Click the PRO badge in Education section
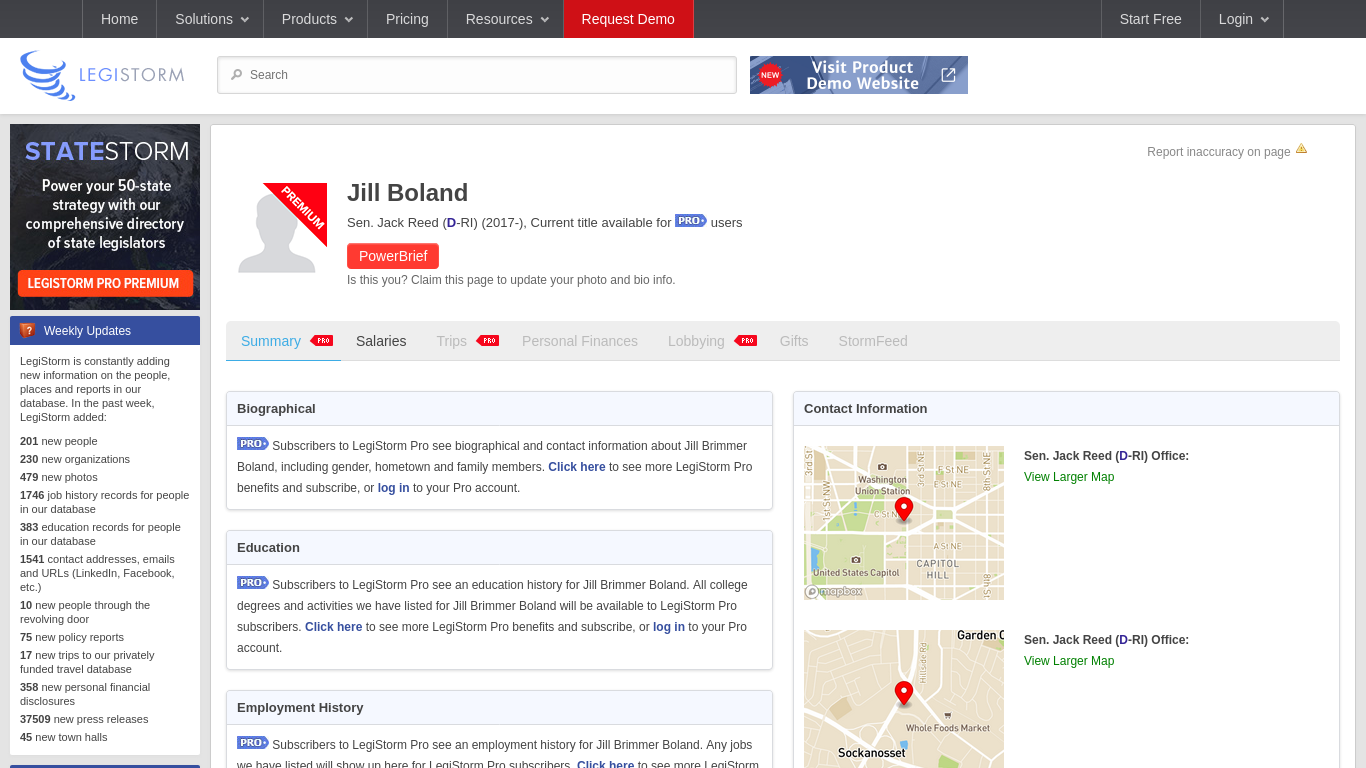 (x=253, y=583)
